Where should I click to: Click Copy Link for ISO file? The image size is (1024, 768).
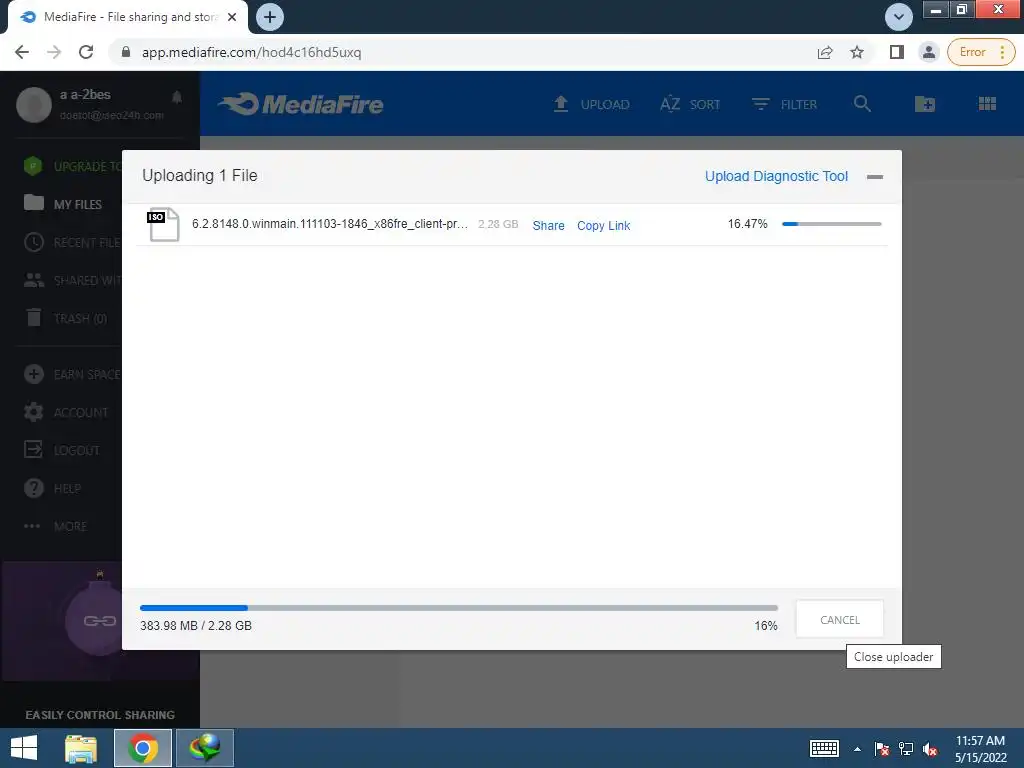pyautogui.click(x=603, y=225)
